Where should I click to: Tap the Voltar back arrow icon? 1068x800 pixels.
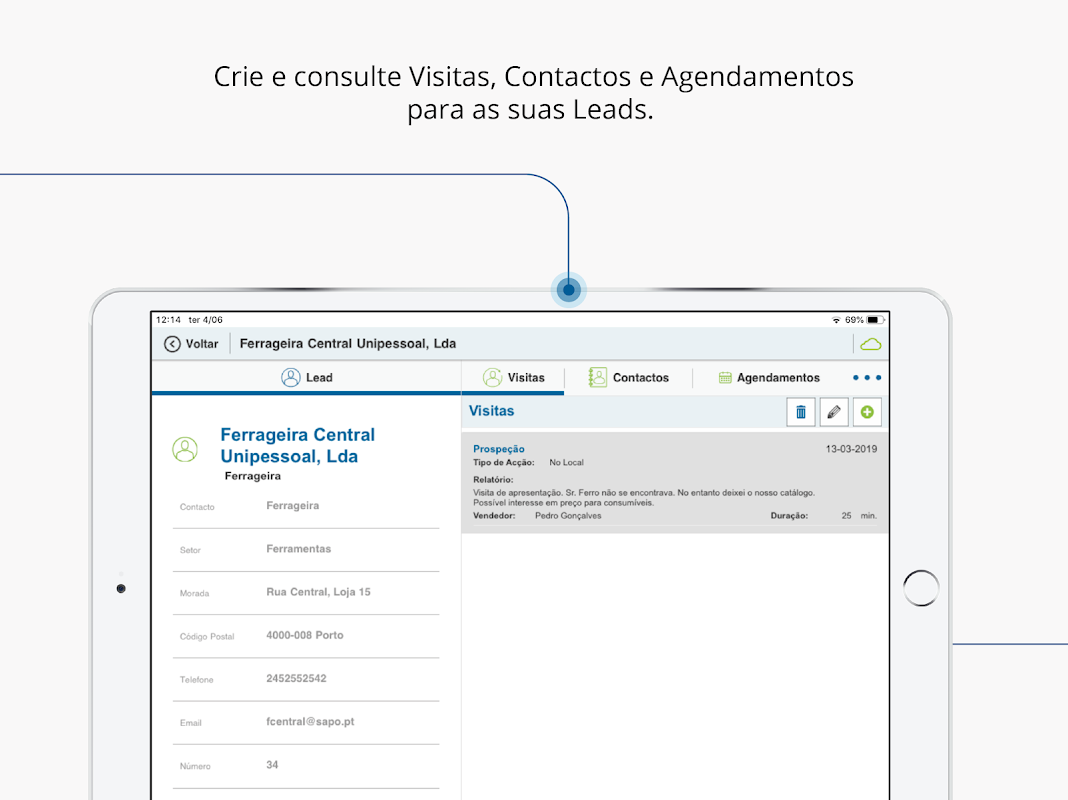click(172, 344)
